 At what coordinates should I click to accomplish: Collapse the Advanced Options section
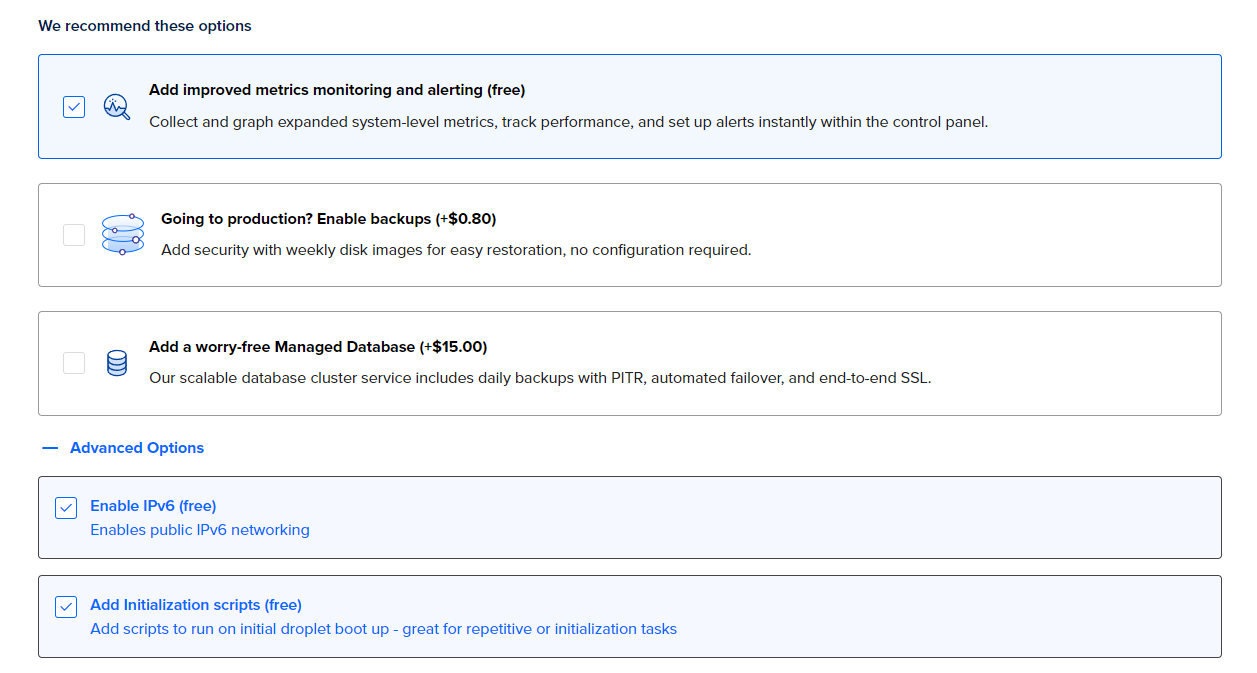136,448
